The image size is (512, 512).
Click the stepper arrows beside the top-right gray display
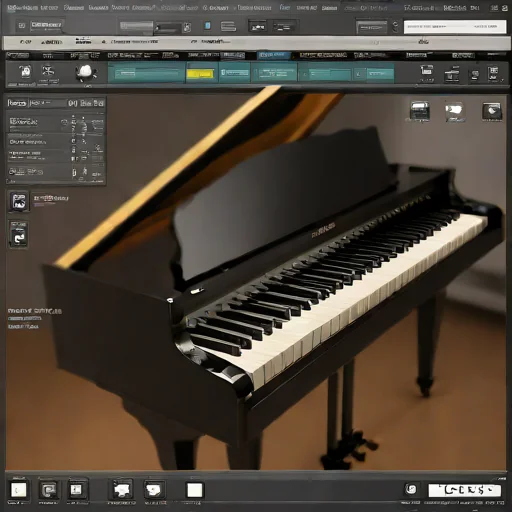(x=395, y=27)
